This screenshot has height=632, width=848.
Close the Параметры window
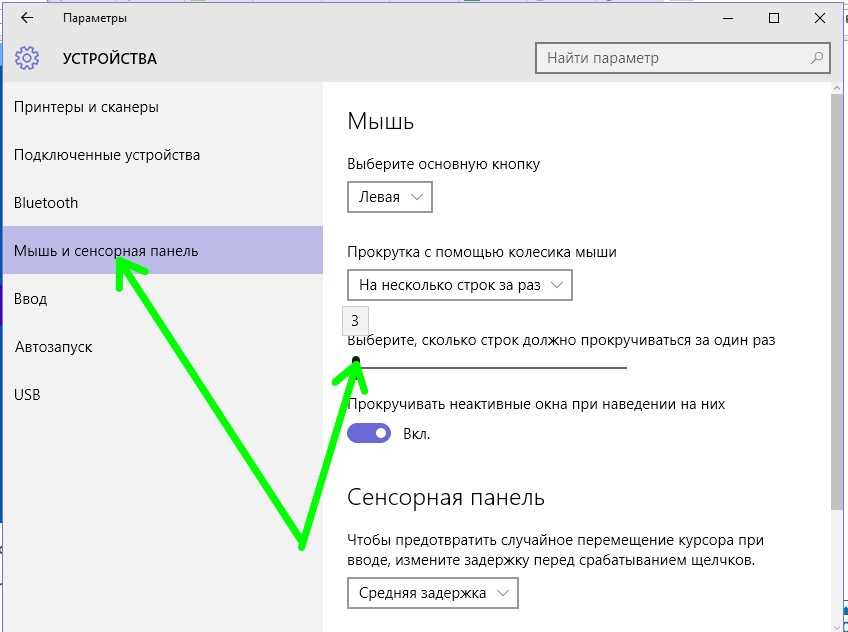(x=819, y=18)
